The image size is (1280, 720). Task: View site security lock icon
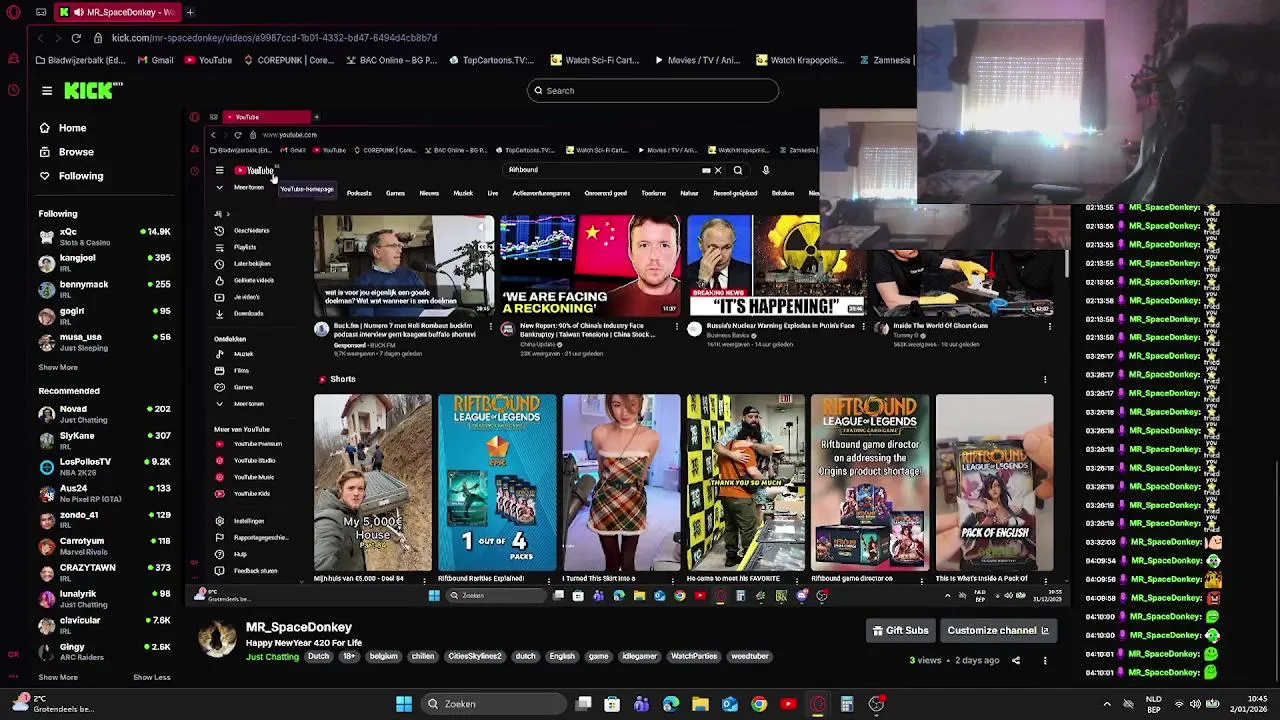[x=98, y=38]
